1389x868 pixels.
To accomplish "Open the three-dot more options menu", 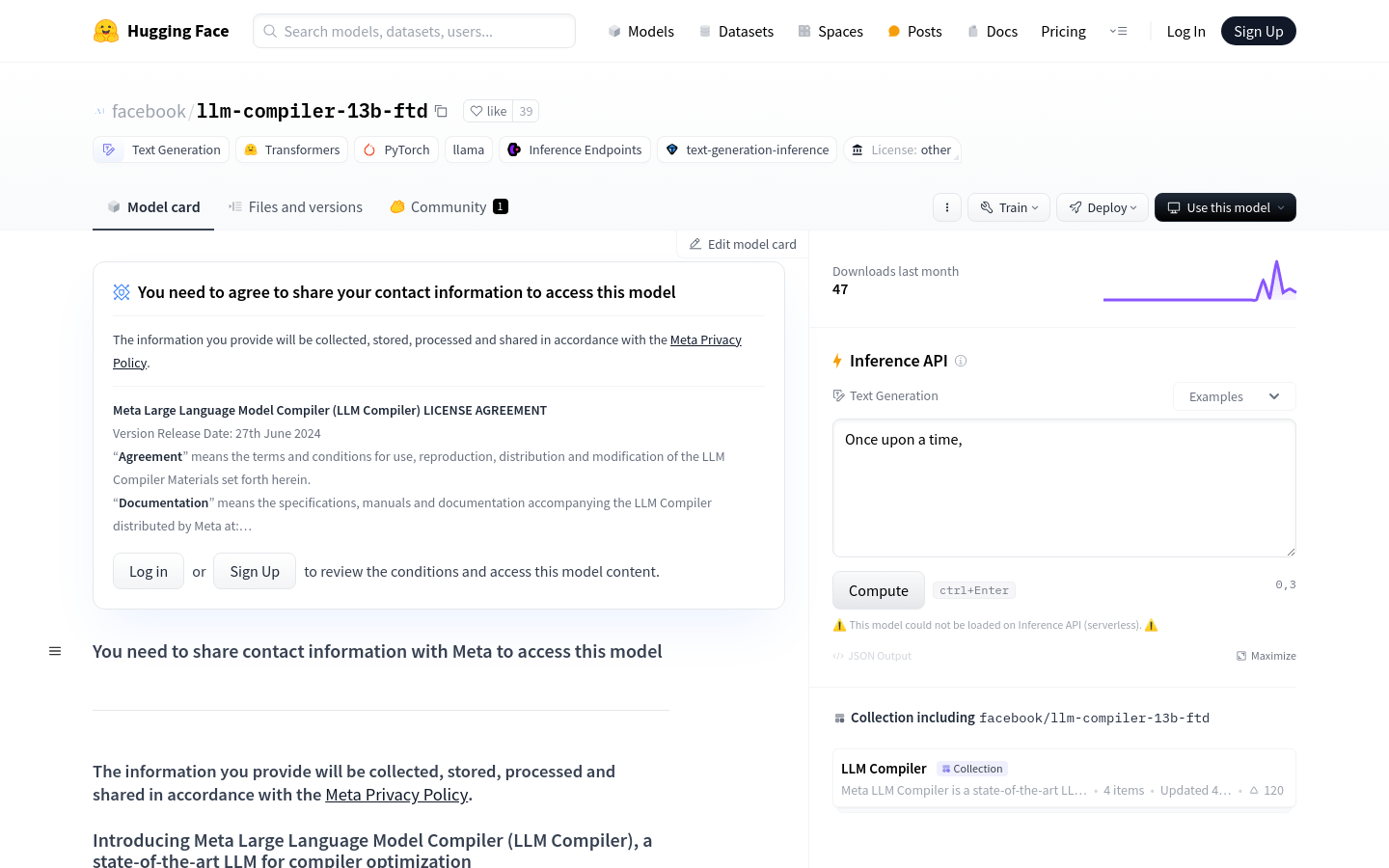I will 947,207.
